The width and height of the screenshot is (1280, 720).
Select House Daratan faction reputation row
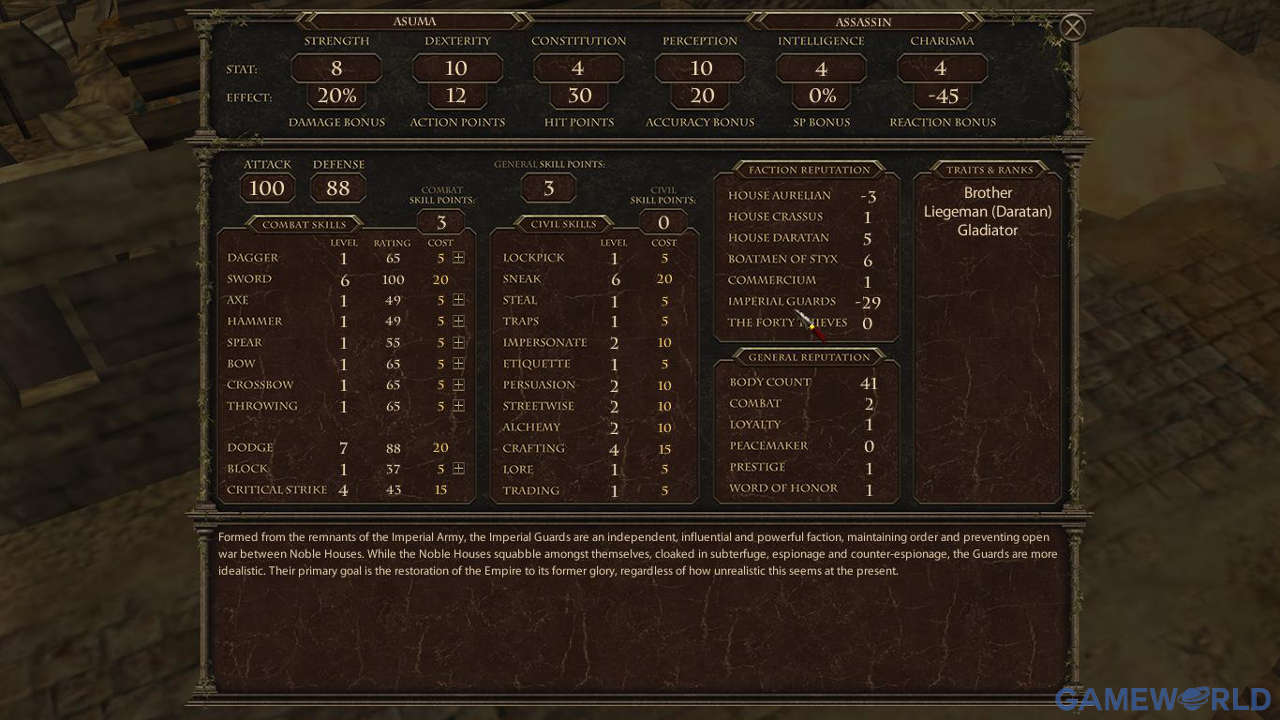[801, 238]
